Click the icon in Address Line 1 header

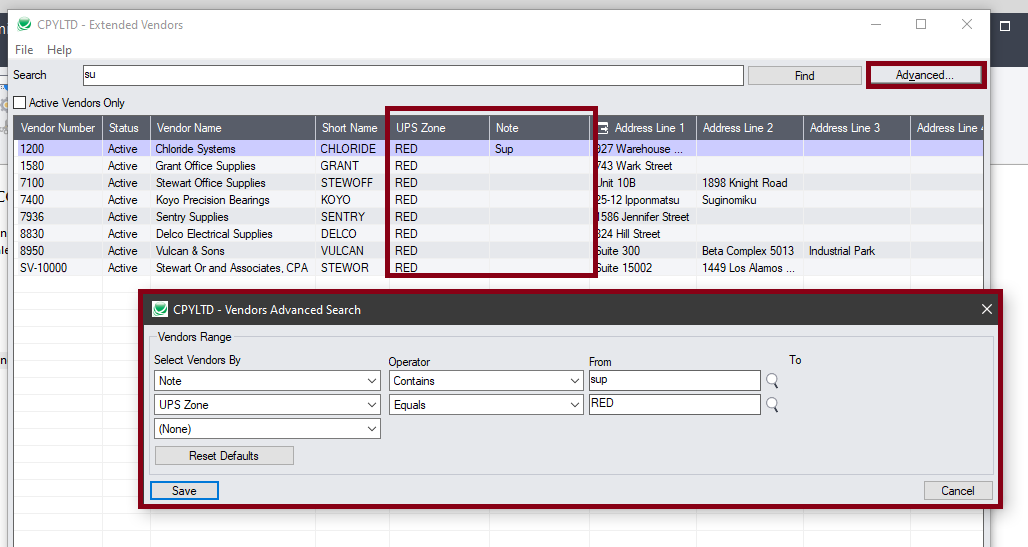click(602, 128)
